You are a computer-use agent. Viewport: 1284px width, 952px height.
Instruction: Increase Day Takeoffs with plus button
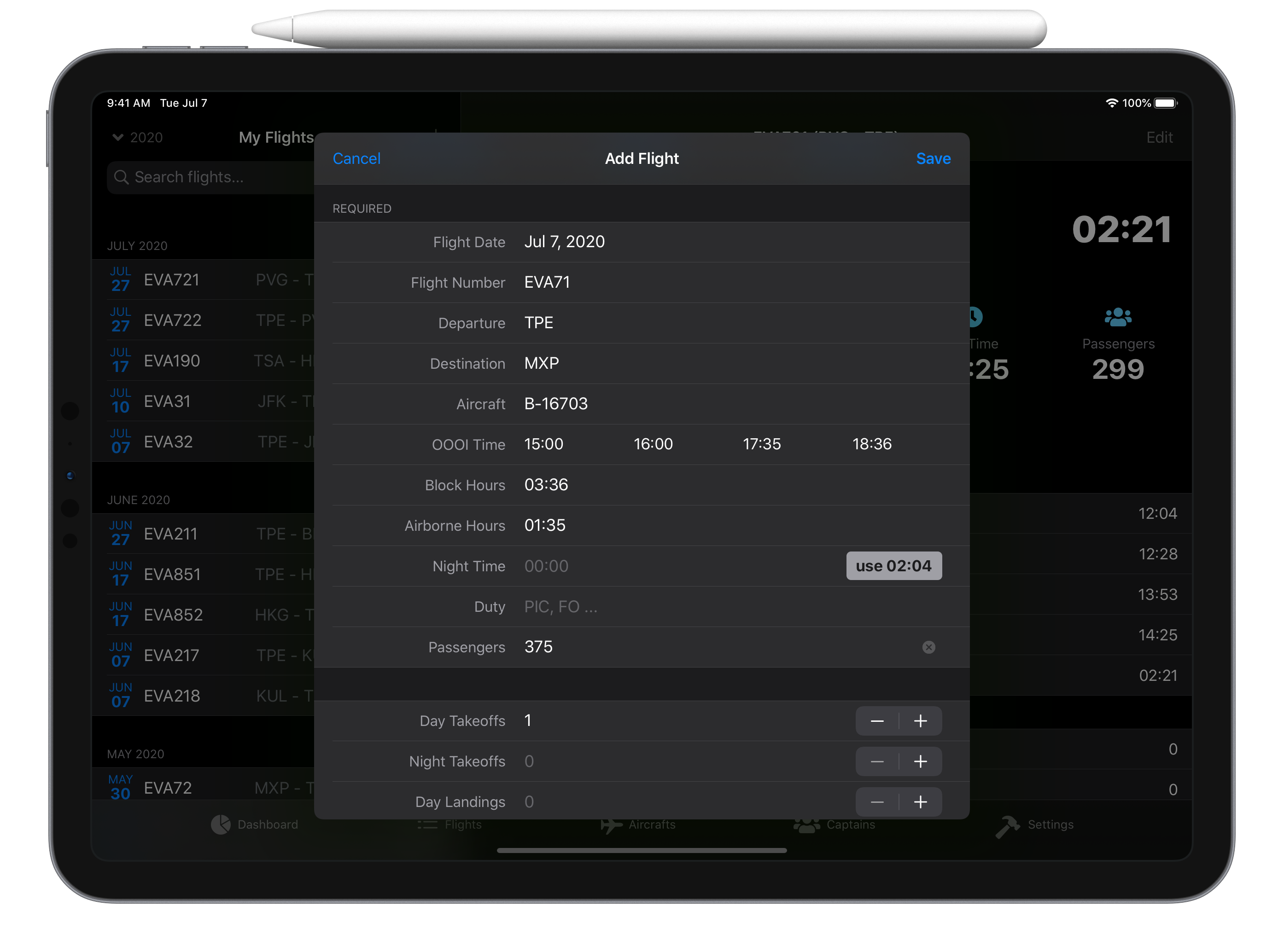pos(920,721)
